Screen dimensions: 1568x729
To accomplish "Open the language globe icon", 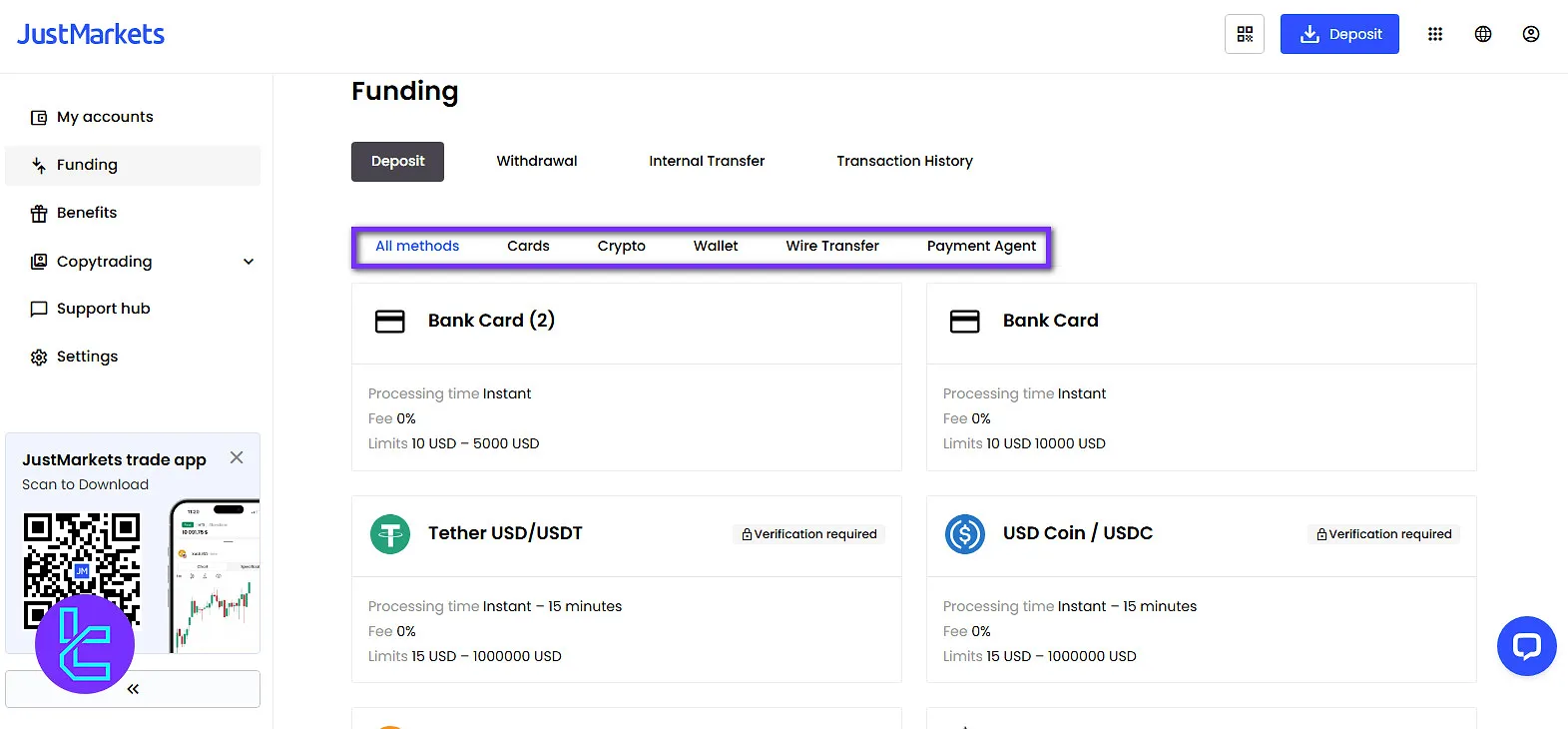I will pos(1482,34).
